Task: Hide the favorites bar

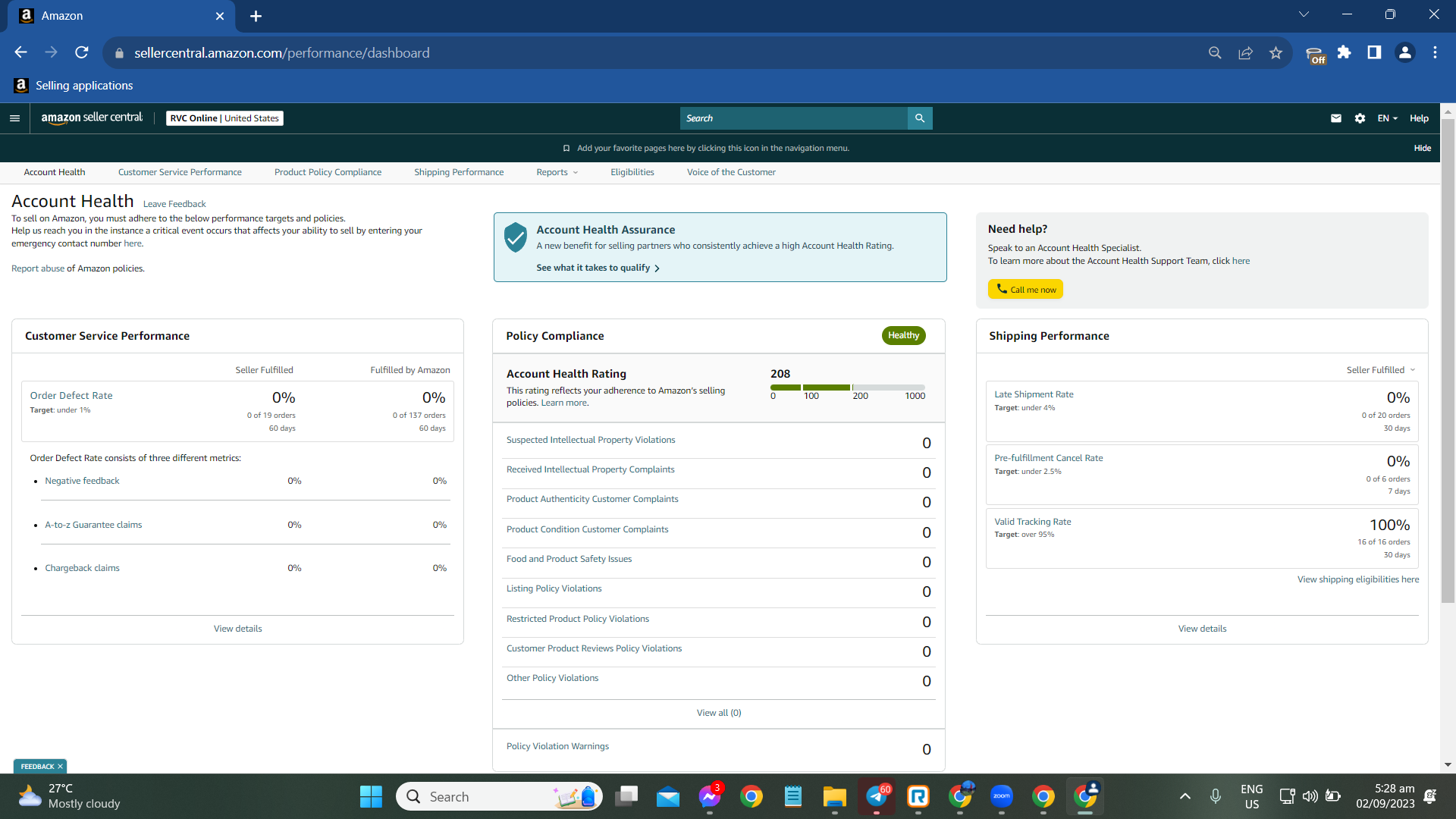Action: click(x=1423, y=149)
